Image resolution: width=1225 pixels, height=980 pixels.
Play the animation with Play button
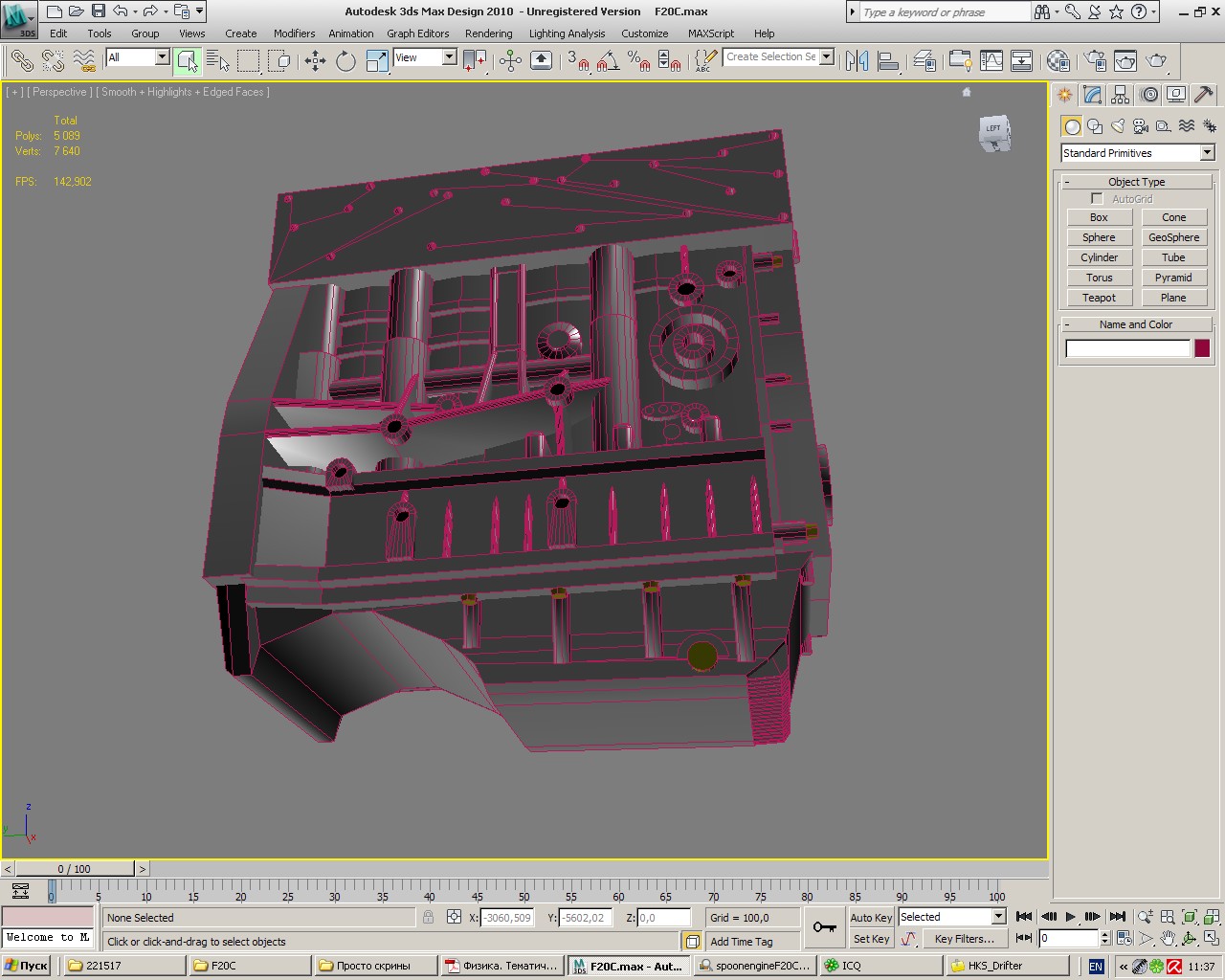1071,917
